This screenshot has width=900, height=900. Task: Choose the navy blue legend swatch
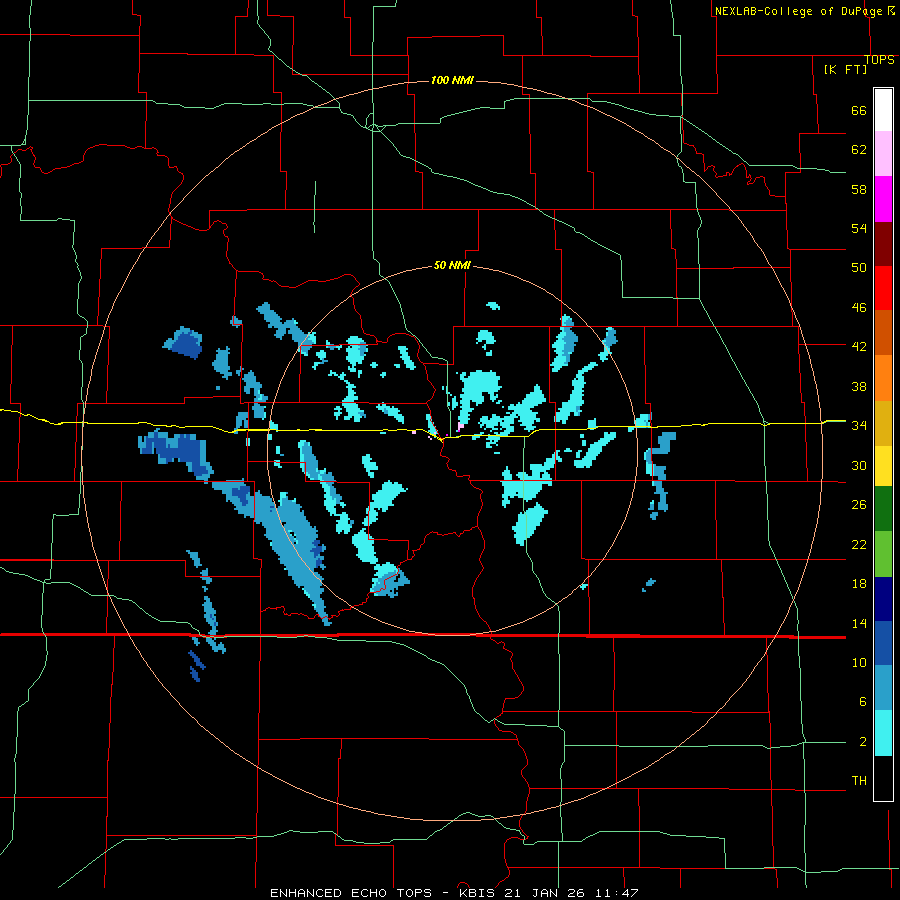point(883,599)
